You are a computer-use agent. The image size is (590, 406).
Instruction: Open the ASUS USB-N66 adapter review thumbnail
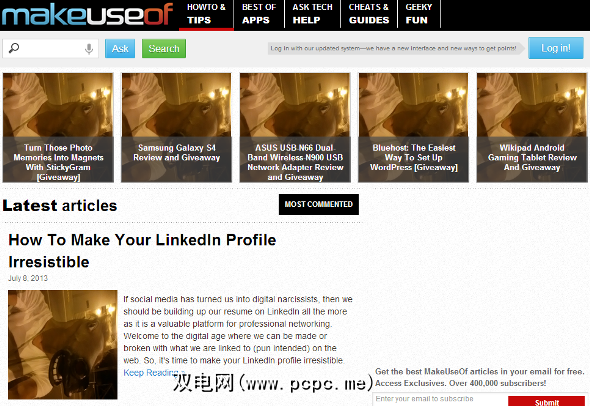pos(295,128)
